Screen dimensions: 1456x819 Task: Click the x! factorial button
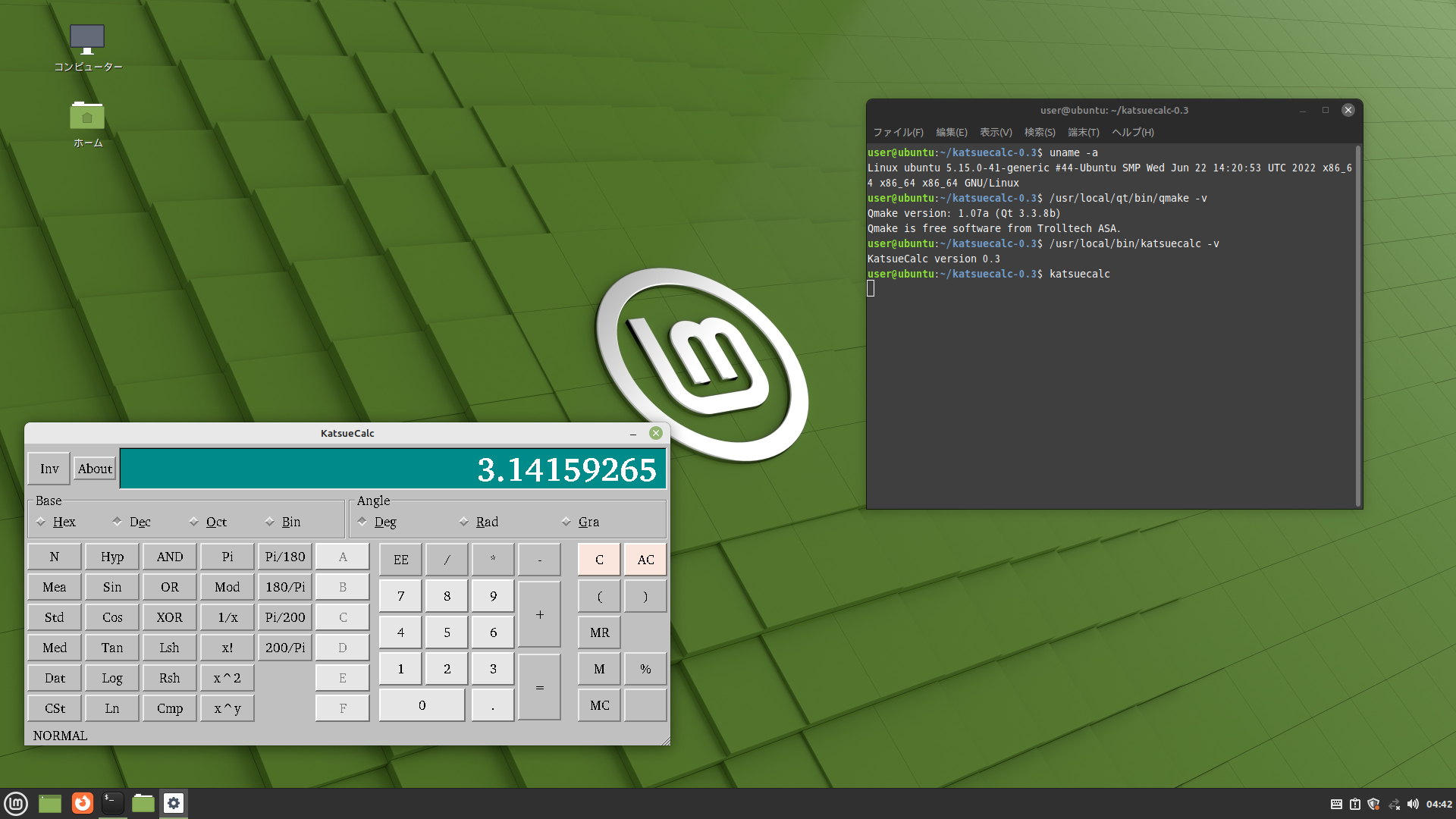(227, 648)
